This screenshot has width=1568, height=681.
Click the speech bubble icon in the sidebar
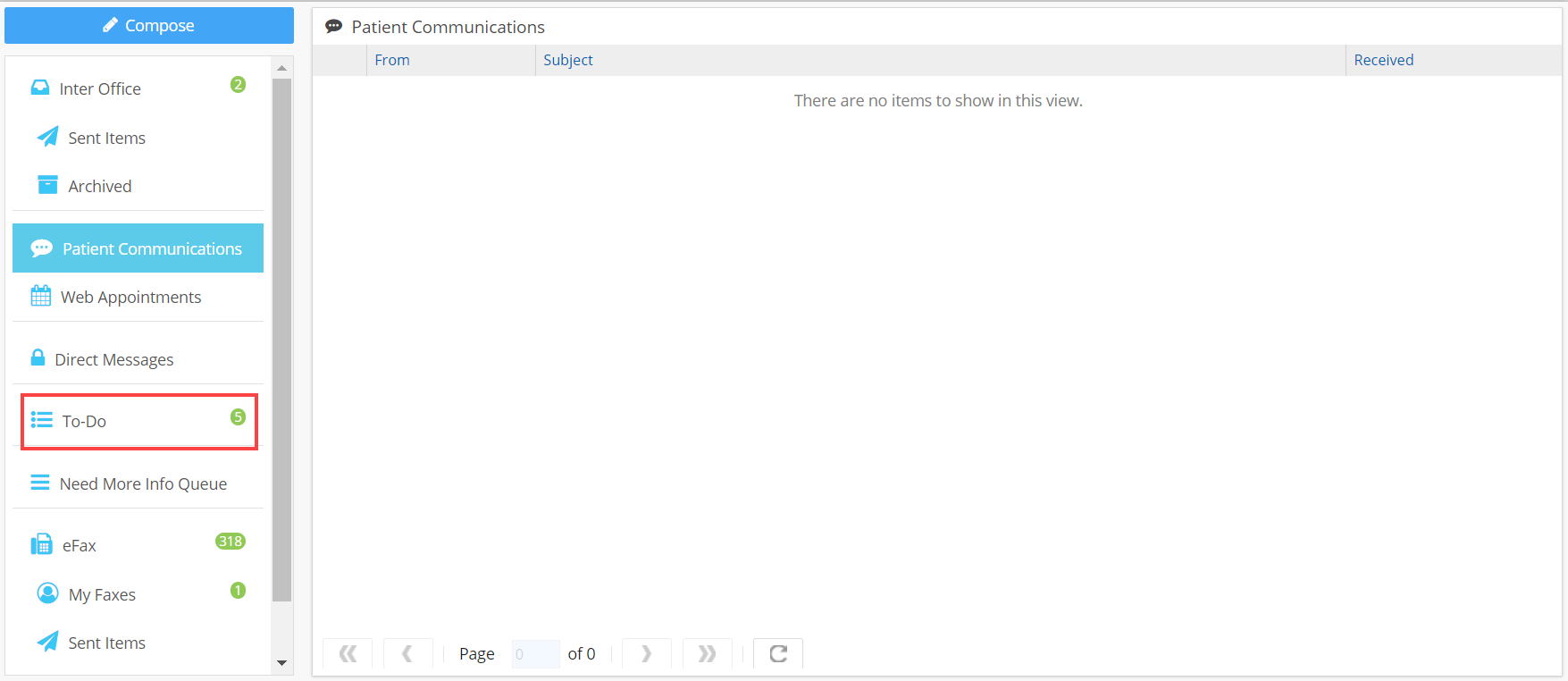click(x=41, y=248)
